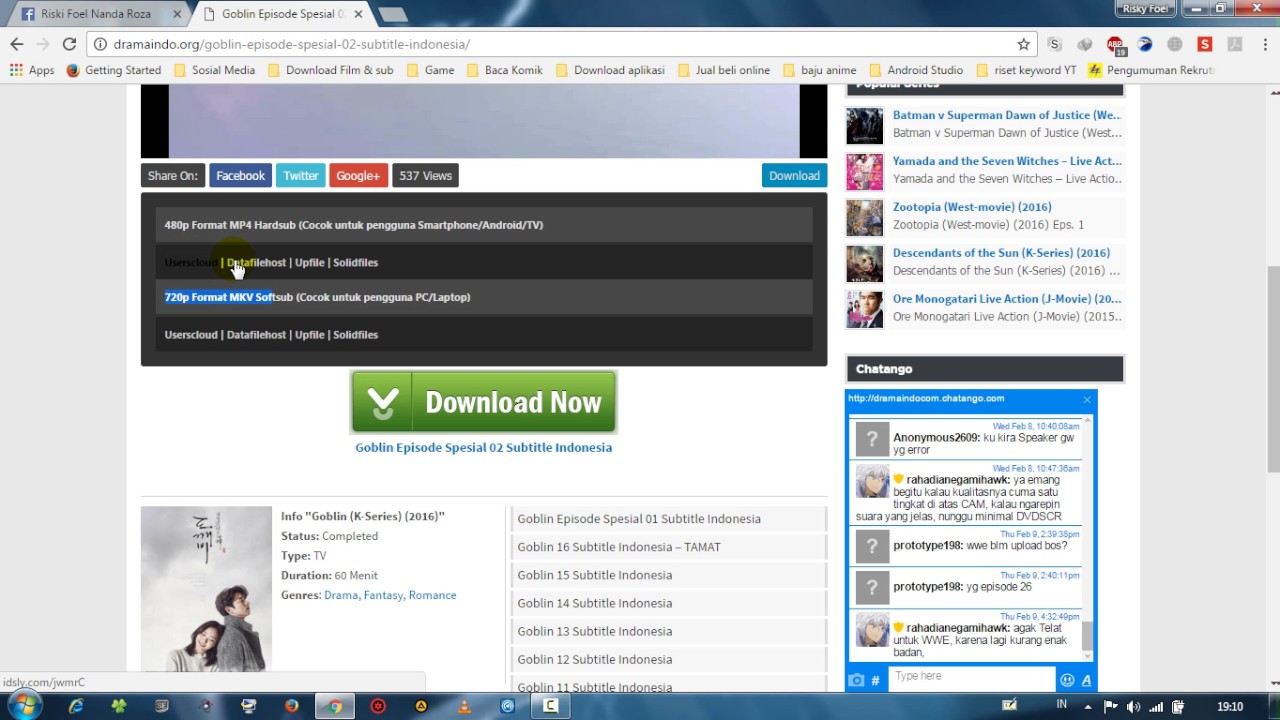The width and height of the screenshot is (1280, 720).
Task: Open Chrome's three-dot menu
Action: 1262,44
